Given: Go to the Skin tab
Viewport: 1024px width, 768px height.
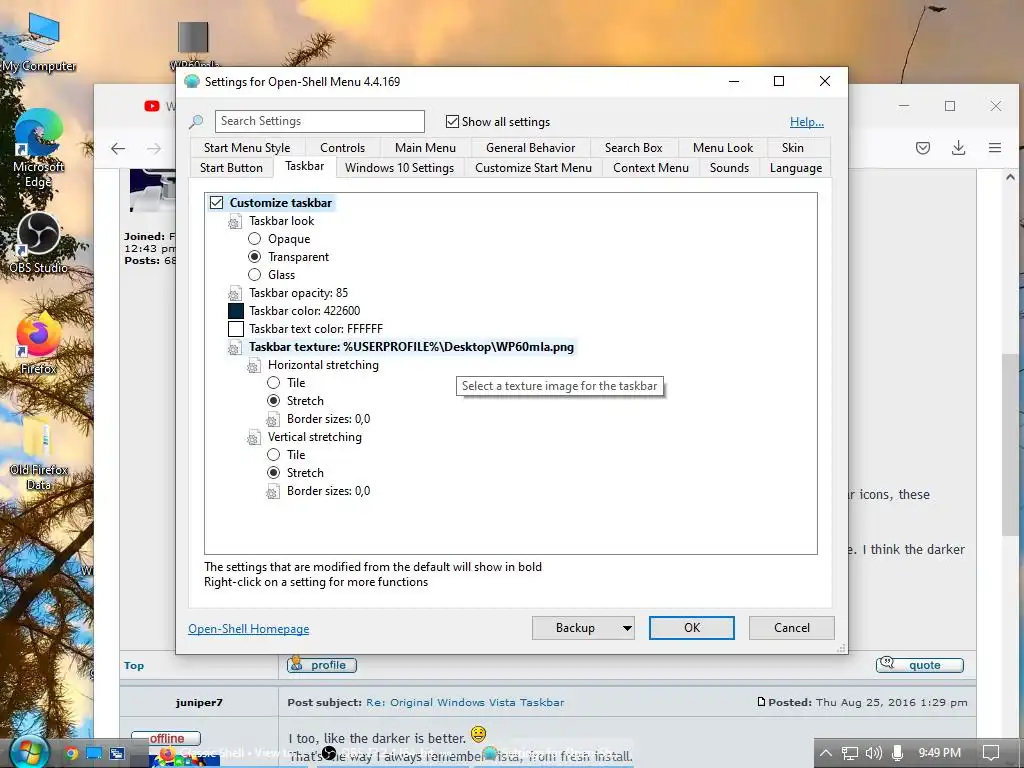Looking at the screenshot, I should (793, 148).
